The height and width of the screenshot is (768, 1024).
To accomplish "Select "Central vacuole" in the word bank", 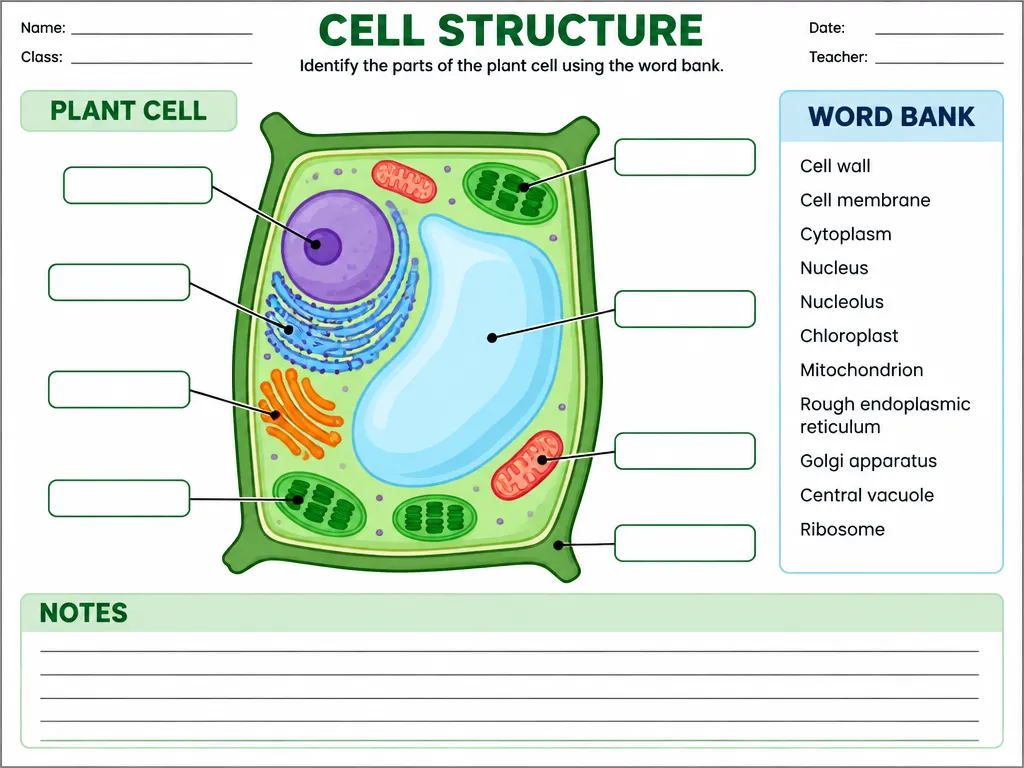I will pyautogui.click(x=867, y=495).
